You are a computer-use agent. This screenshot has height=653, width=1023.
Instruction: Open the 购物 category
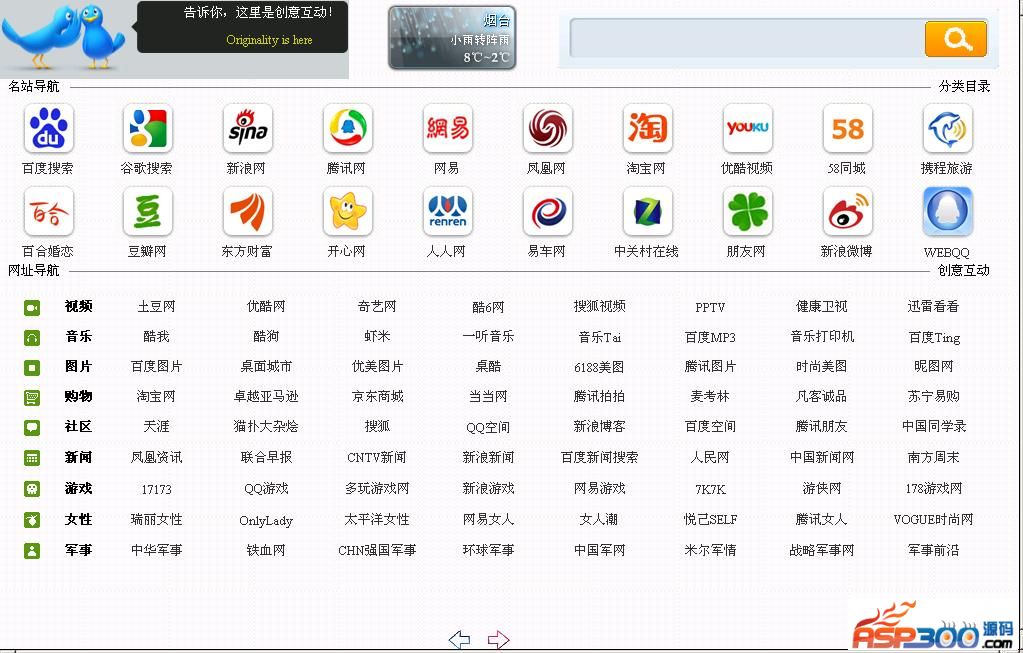click(x=78, y=396)
